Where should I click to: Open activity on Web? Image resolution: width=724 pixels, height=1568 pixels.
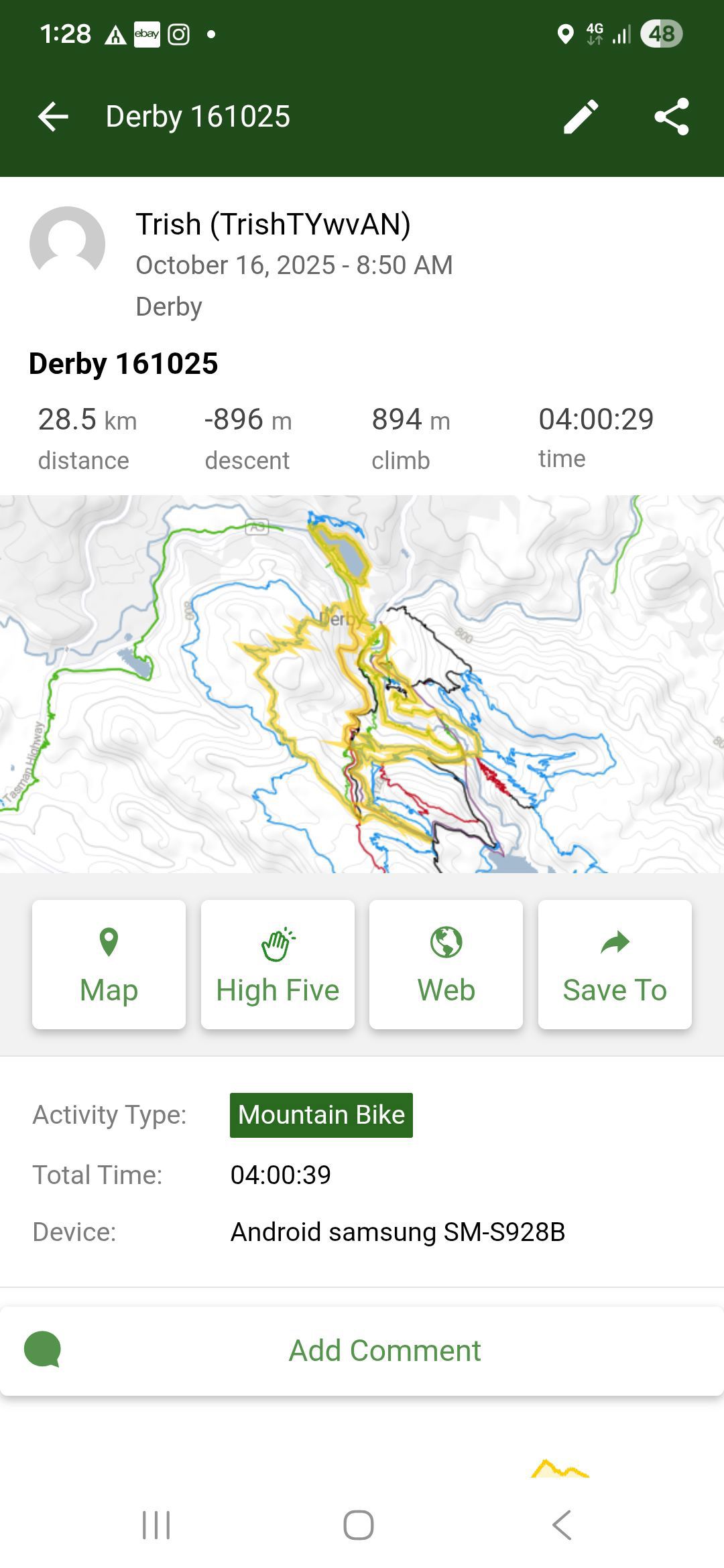tap(446, 964)
